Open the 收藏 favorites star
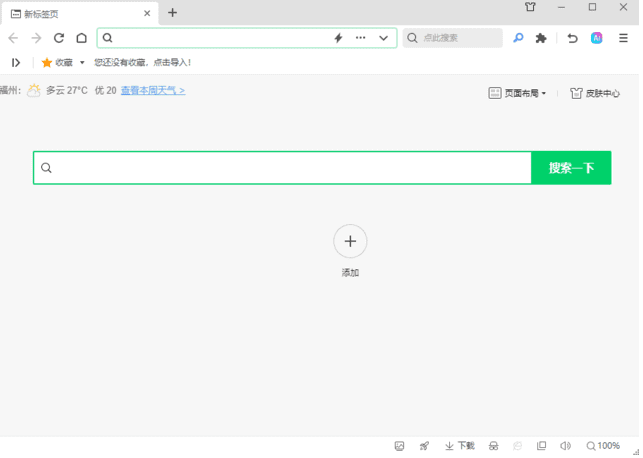Viewport: 643px width, 458px height. pos(47,63)
